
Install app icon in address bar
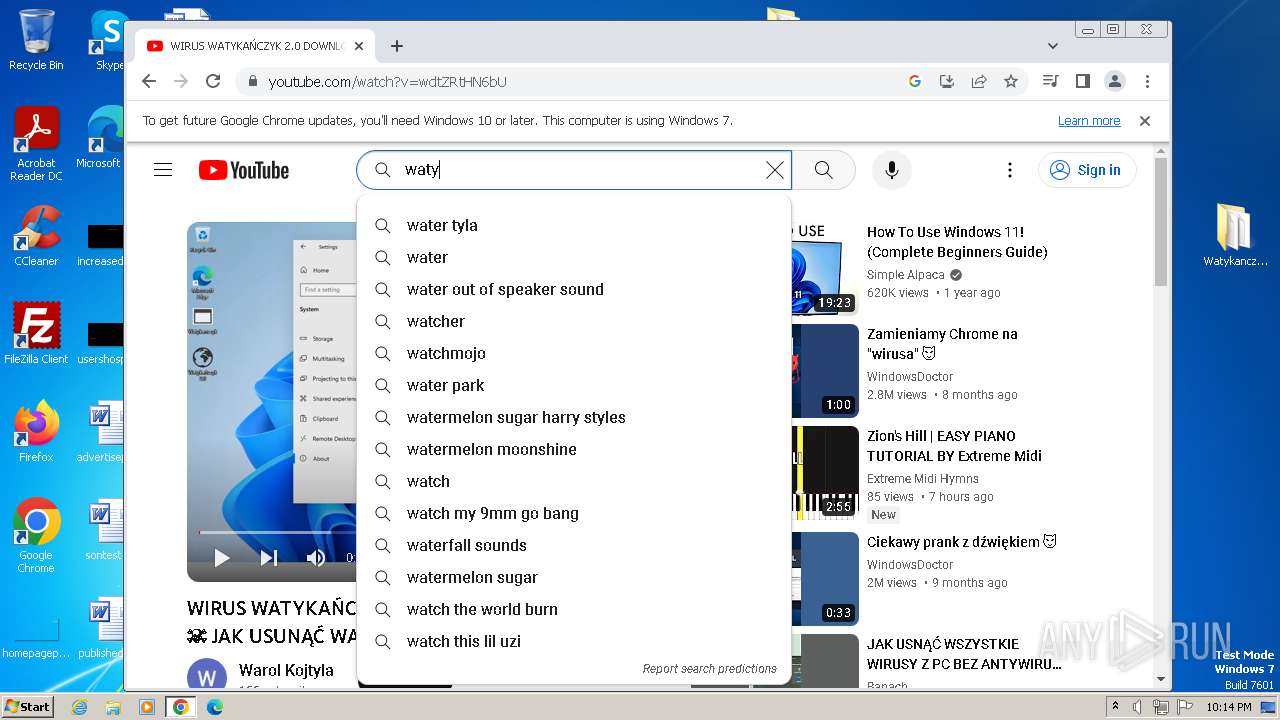pos(946,81)
